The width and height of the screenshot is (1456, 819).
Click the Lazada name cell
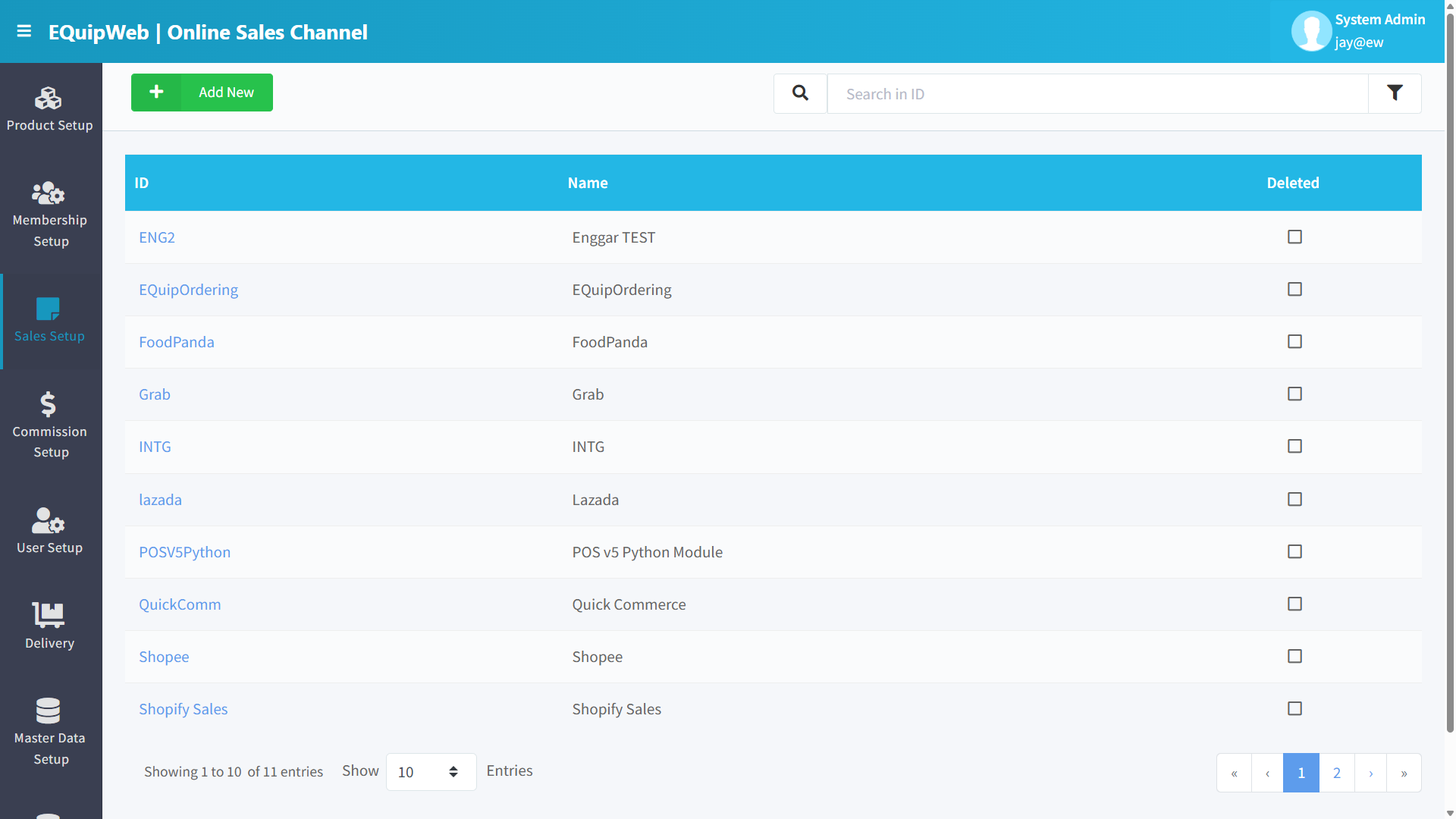tap(595, 500)
